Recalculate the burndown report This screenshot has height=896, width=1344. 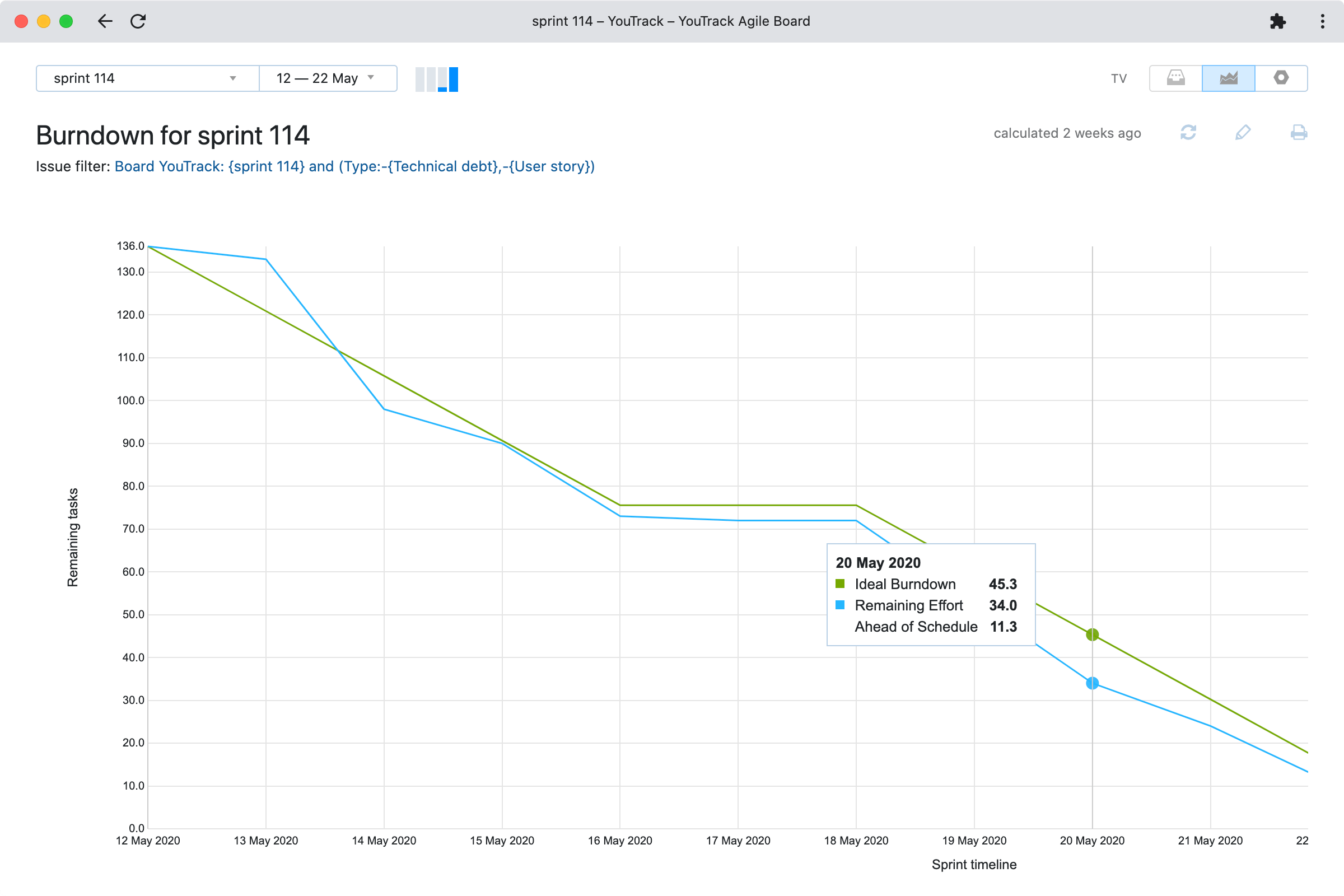click(1188, 133)
